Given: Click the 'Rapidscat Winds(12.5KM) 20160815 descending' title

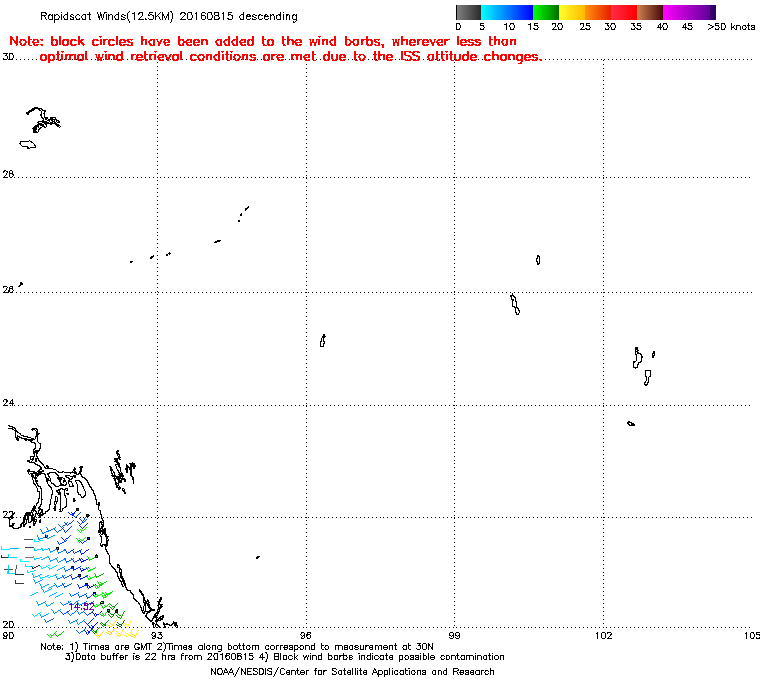Looking at the screenshot, I should 169,16.
